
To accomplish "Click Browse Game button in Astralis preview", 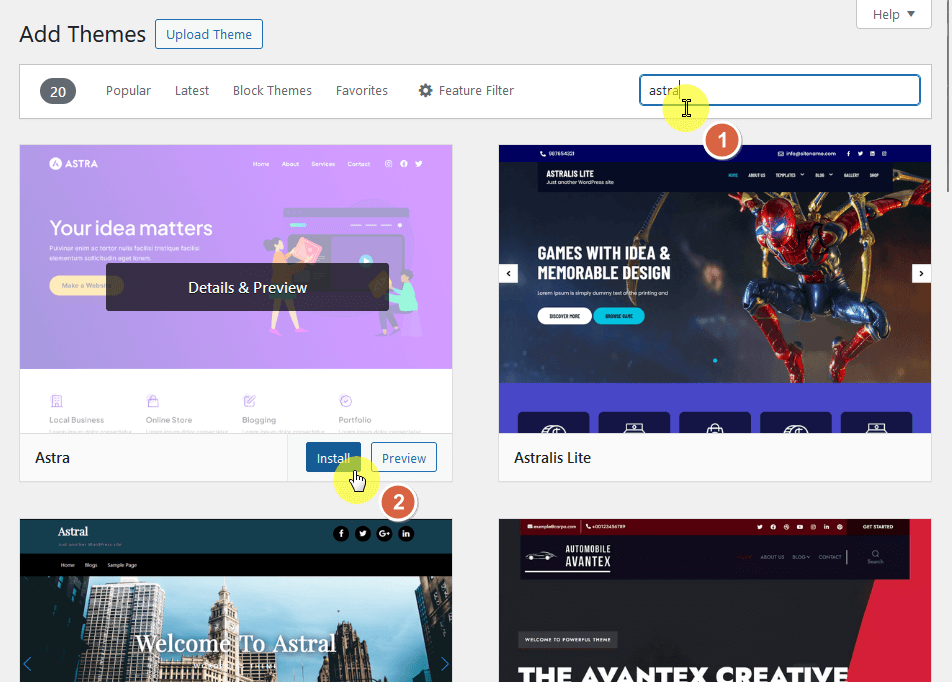I will (619, 316).
